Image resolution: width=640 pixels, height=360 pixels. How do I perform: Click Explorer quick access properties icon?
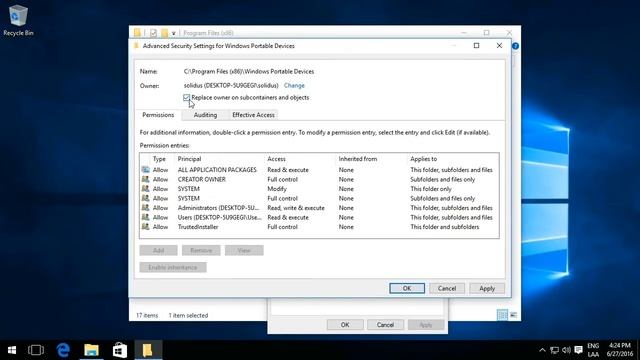click(x=153, y=33)
